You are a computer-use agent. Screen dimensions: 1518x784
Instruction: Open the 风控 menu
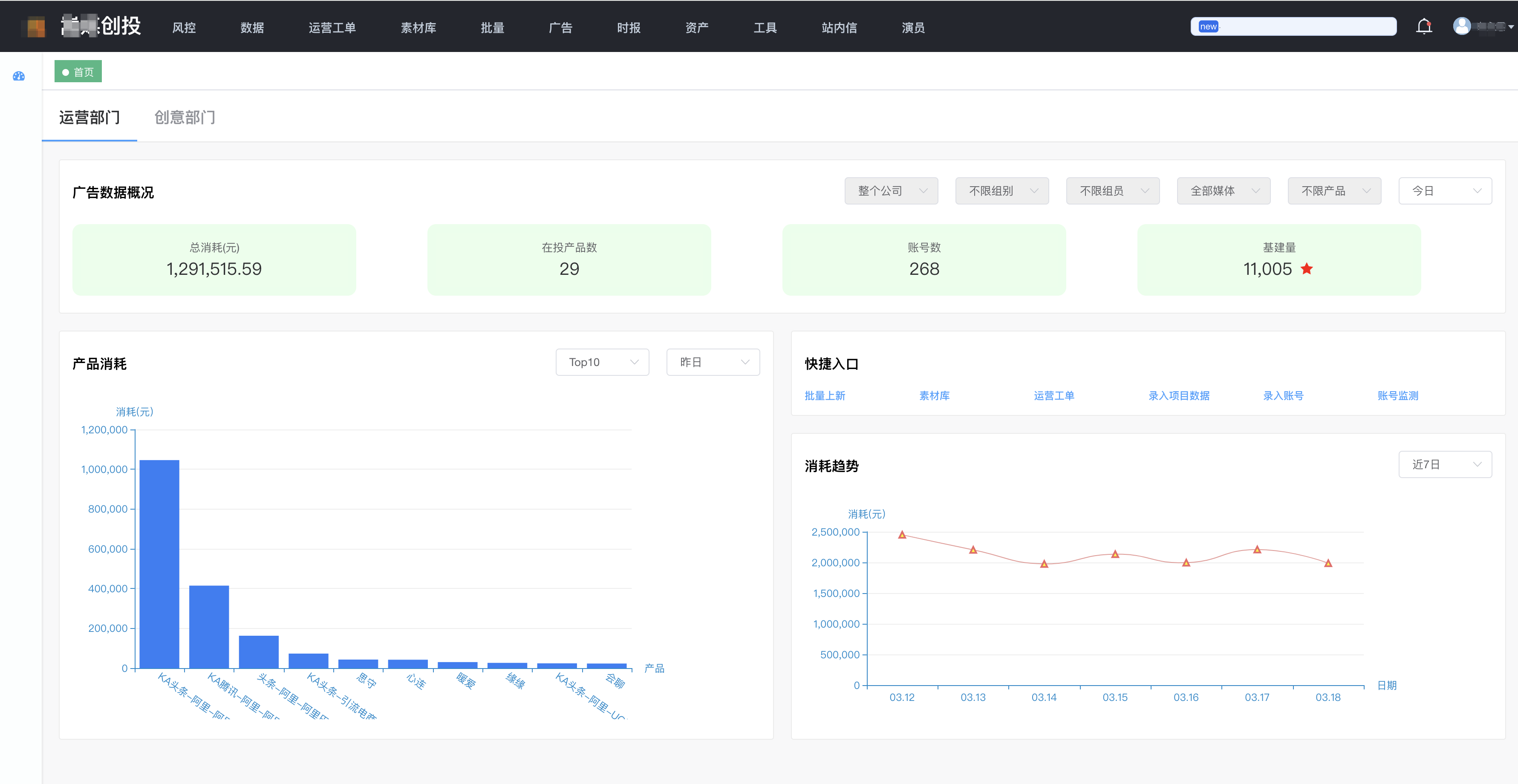[184, 28]
